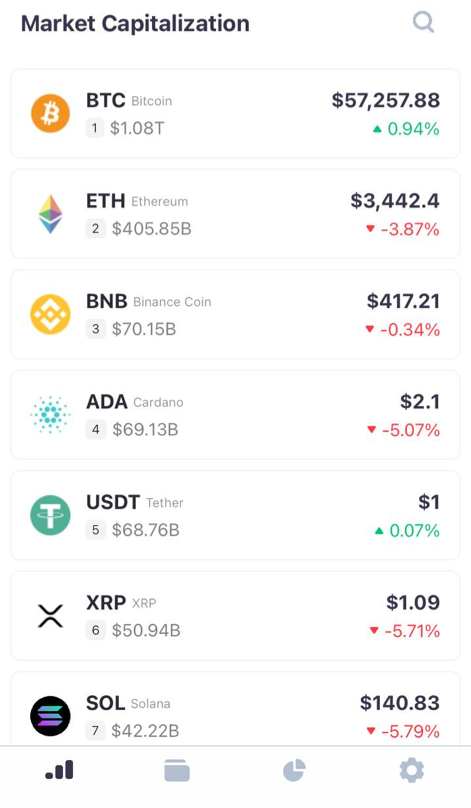
Task: Tap the orange Bitcoin logo
Action: (51, 113)
